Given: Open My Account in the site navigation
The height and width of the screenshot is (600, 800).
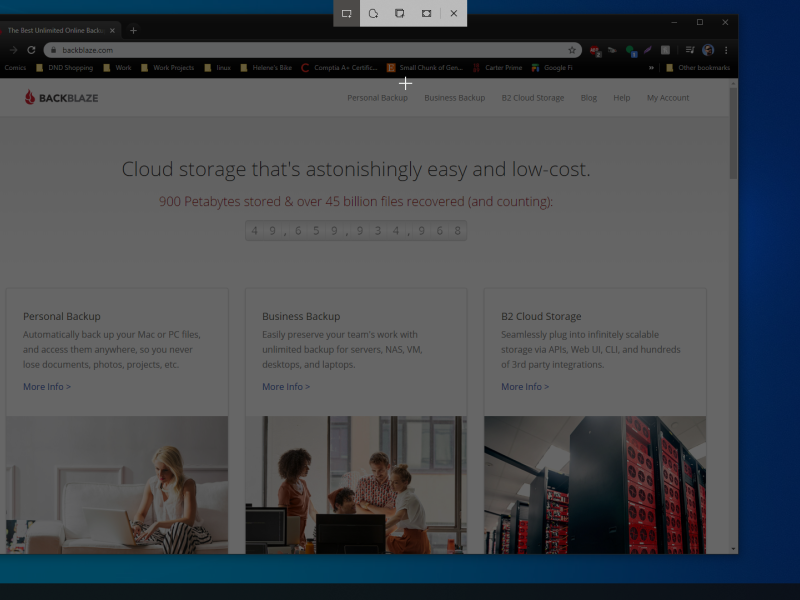Looking at the screenshot, I should point(668,98).
